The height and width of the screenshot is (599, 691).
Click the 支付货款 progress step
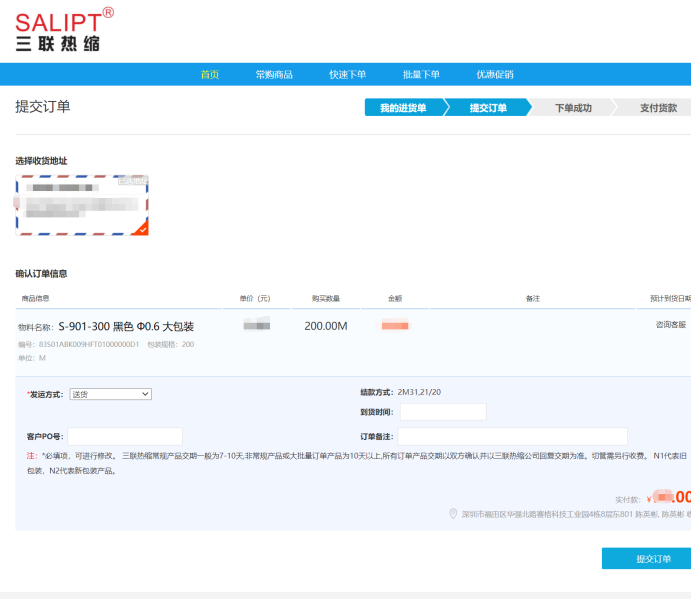(x=658, y=108)
